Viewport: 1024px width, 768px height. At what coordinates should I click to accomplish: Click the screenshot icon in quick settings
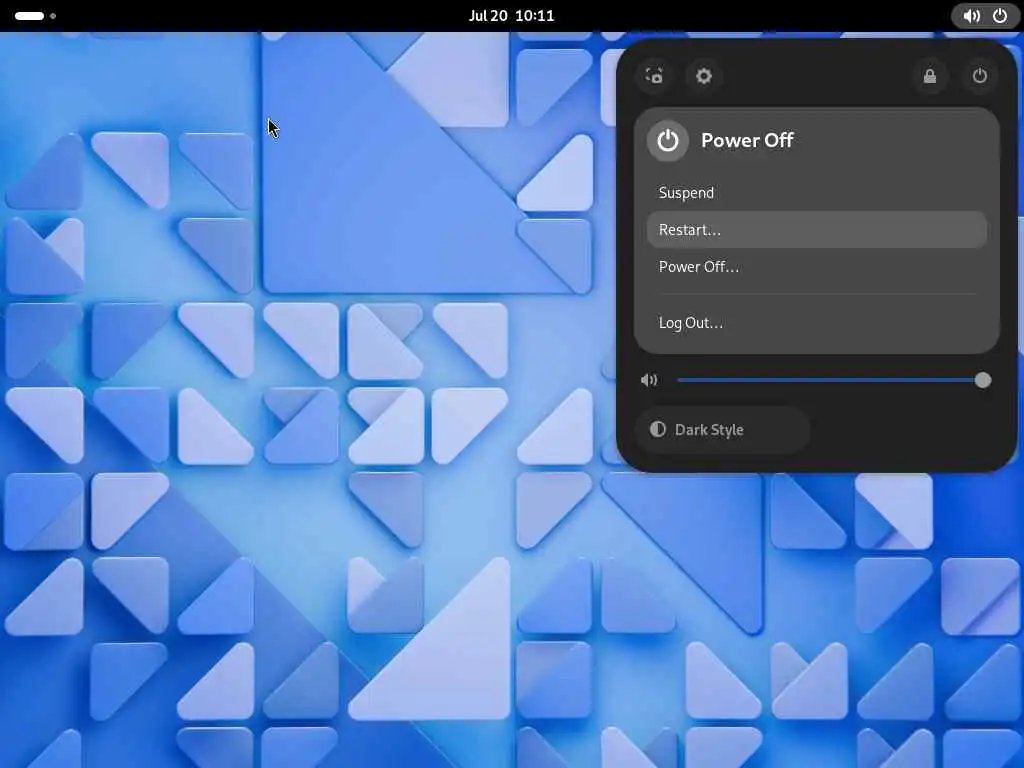(654, 76)
